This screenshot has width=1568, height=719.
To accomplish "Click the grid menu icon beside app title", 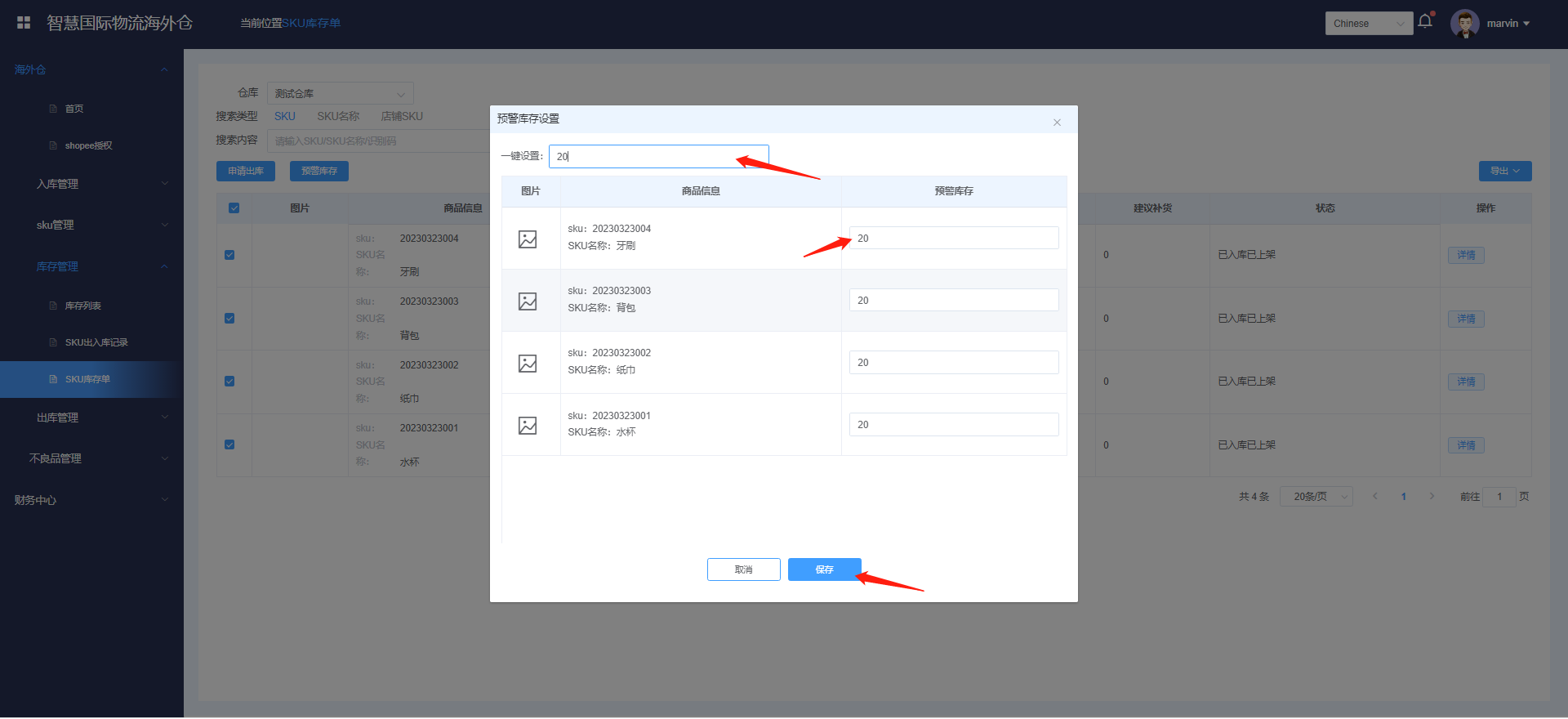I will [24, 23].
